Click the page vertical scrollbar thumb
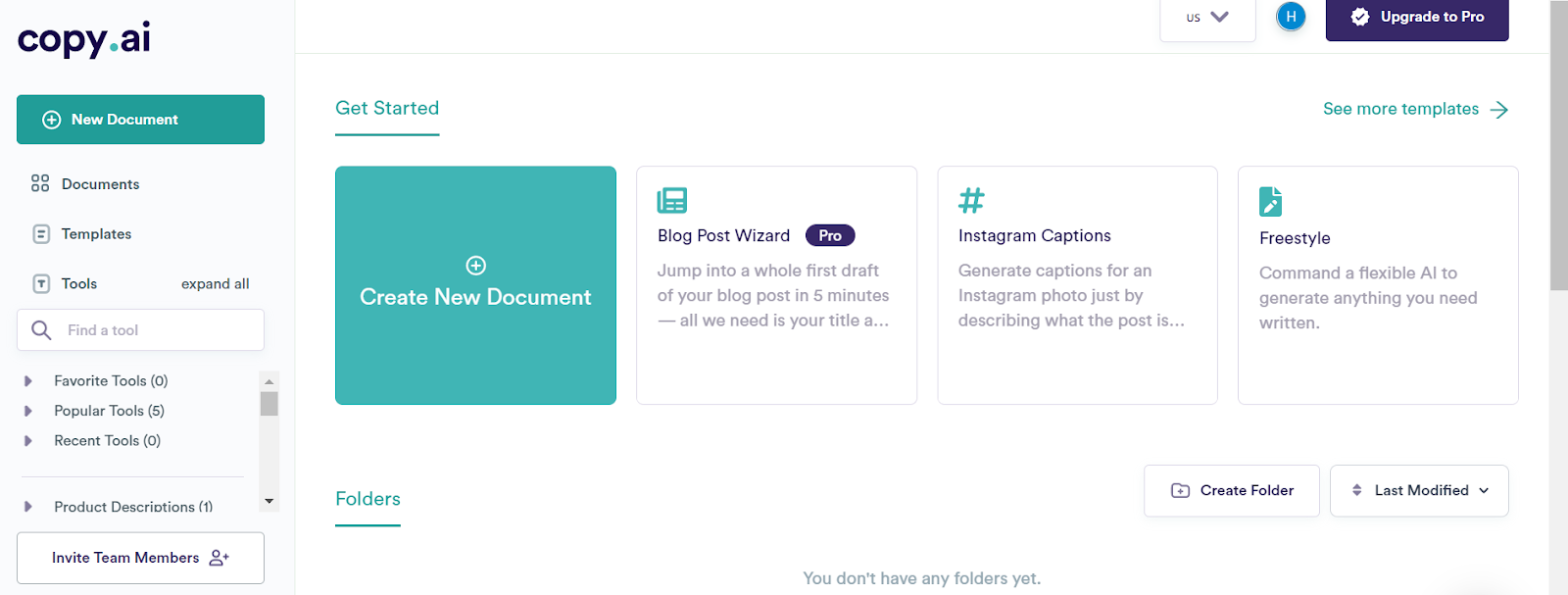Viewport: 1568px width, 595px height. point(1558,145)
